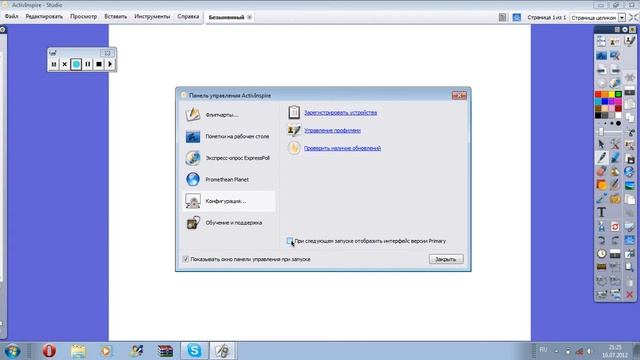Choose the Select arrow tool
Viewport: 640px width, 360px height.
click(601, 144)
